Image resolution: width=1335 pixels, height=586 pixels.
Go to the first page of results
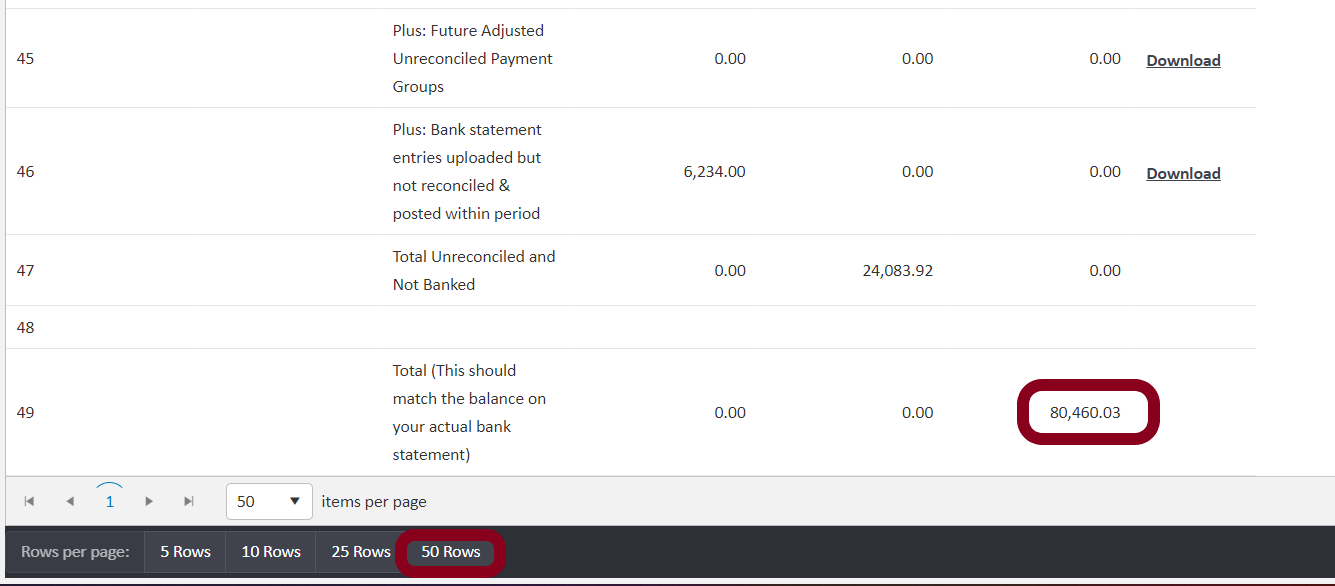pyautogui.click(x=29, y=501)
